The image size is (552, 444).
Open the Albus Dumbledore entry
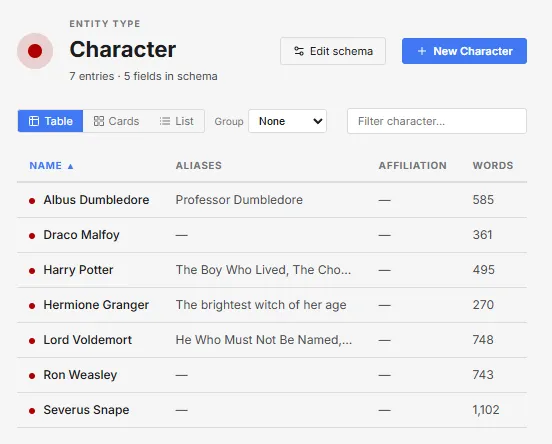pos(96,200)
